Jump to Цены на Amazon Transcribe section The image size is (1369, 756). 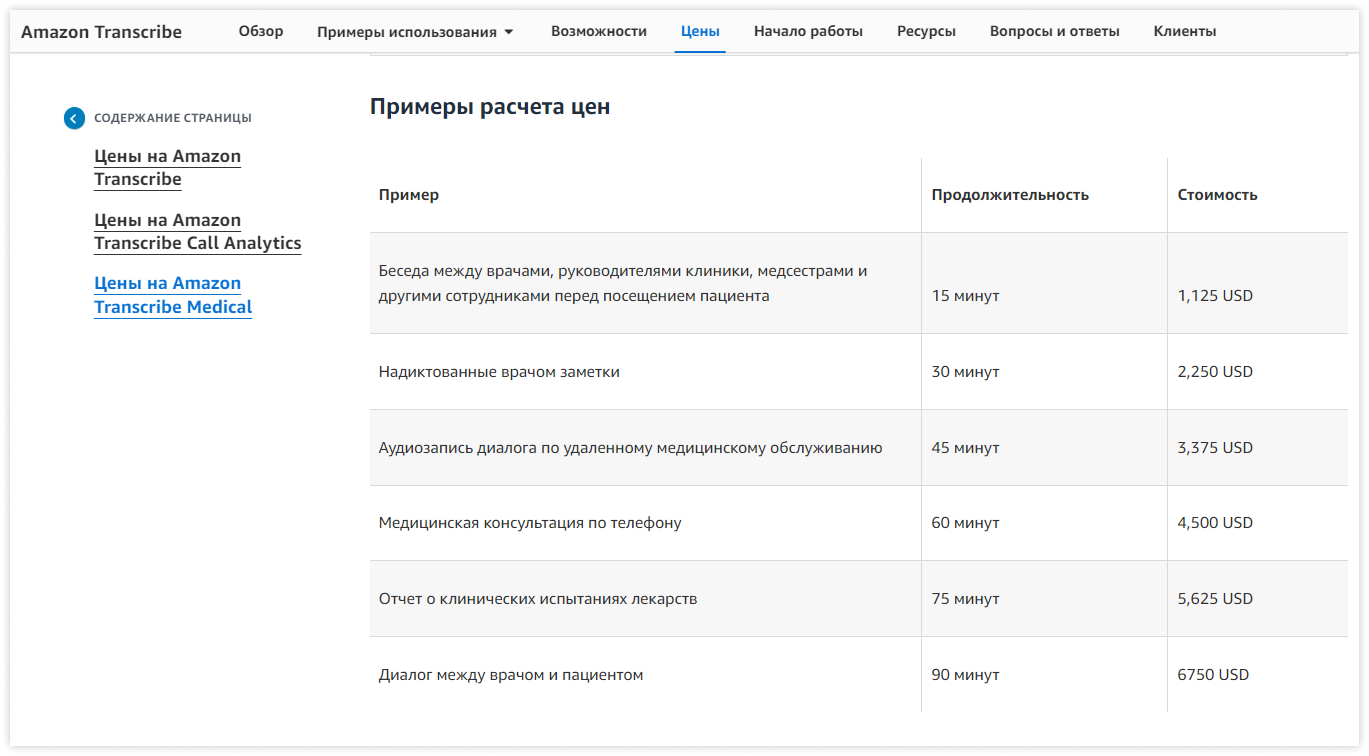[167, 168]
